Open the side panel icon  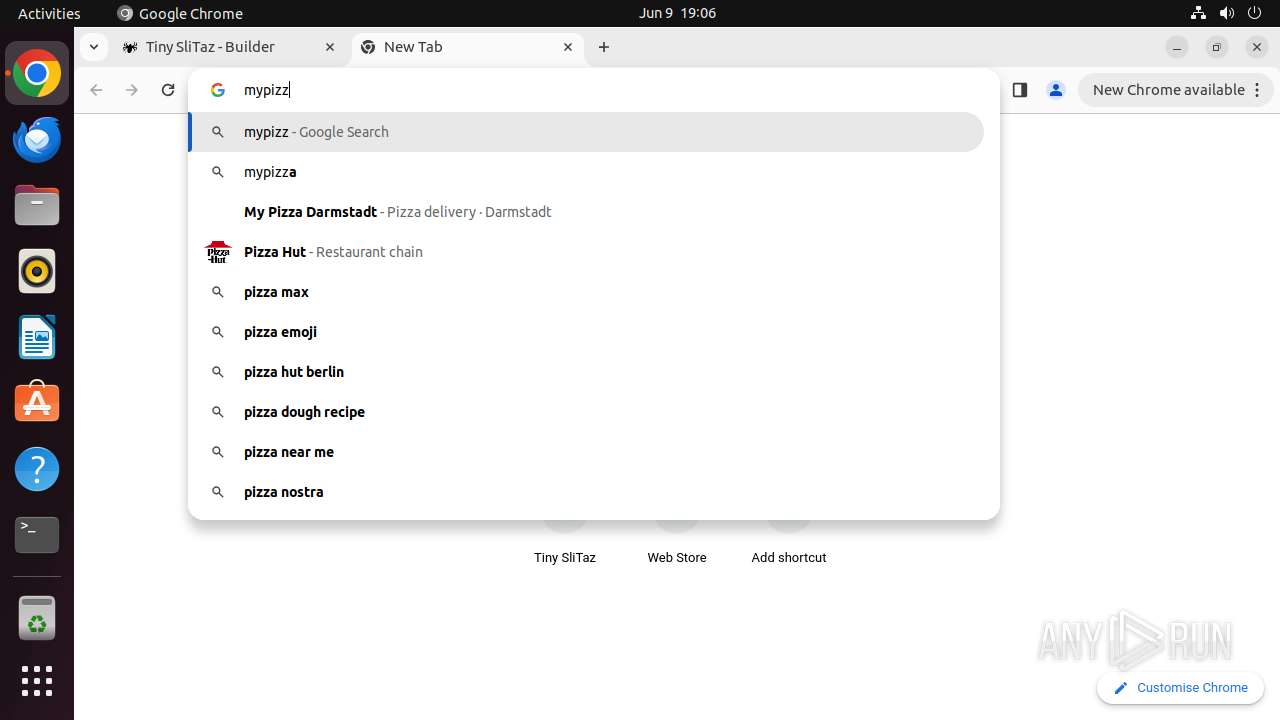pyautogui.click(x=1019, y=90)
